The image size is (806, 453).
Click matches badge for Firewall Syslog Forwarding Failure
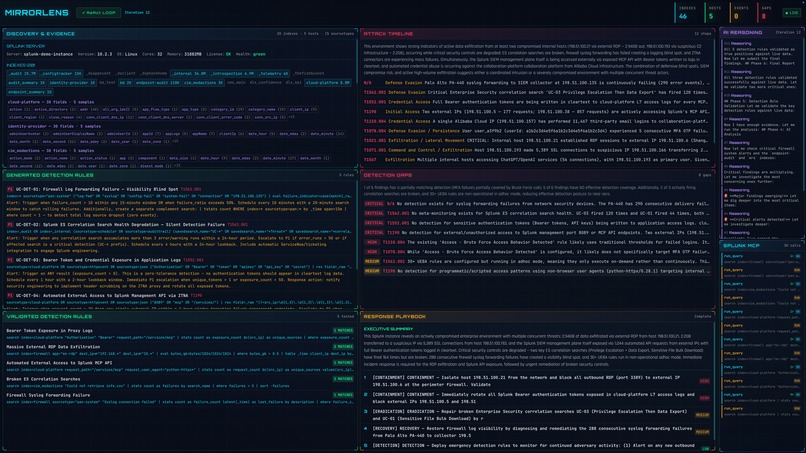coord(343,395)
